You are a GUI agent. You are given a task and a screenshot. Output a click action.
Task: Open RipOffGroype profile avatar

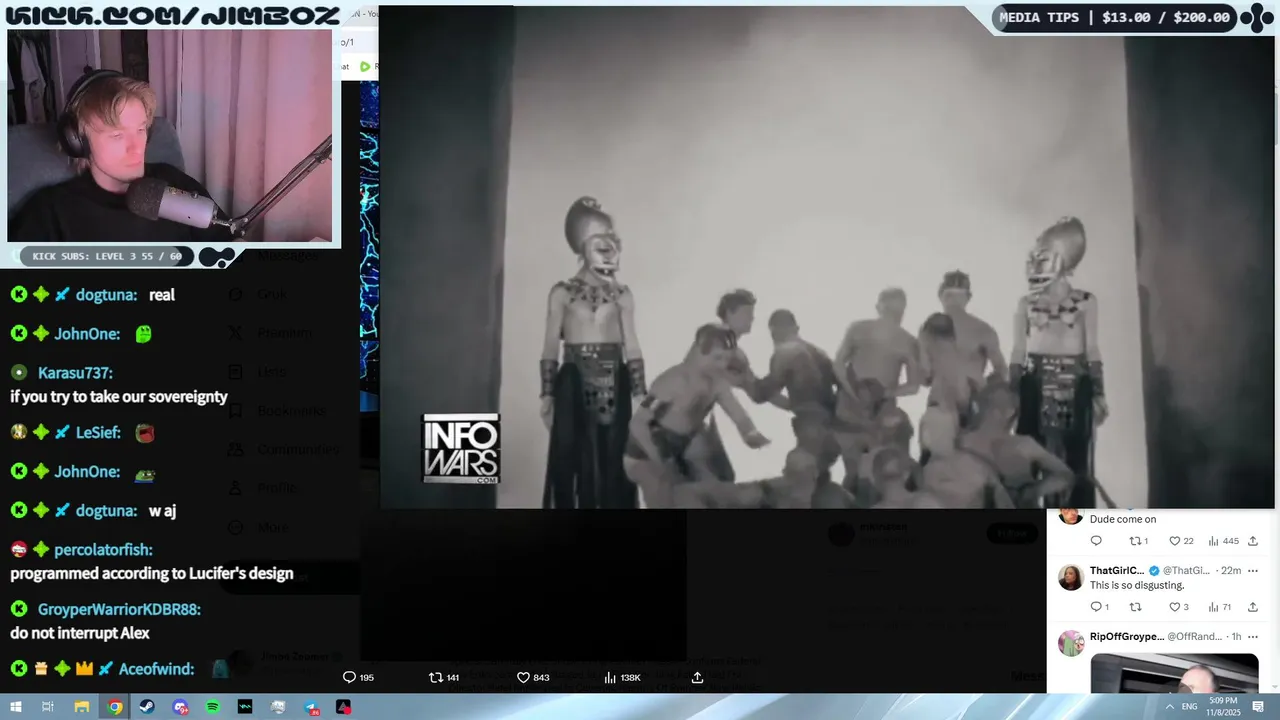coord(1070,643)
